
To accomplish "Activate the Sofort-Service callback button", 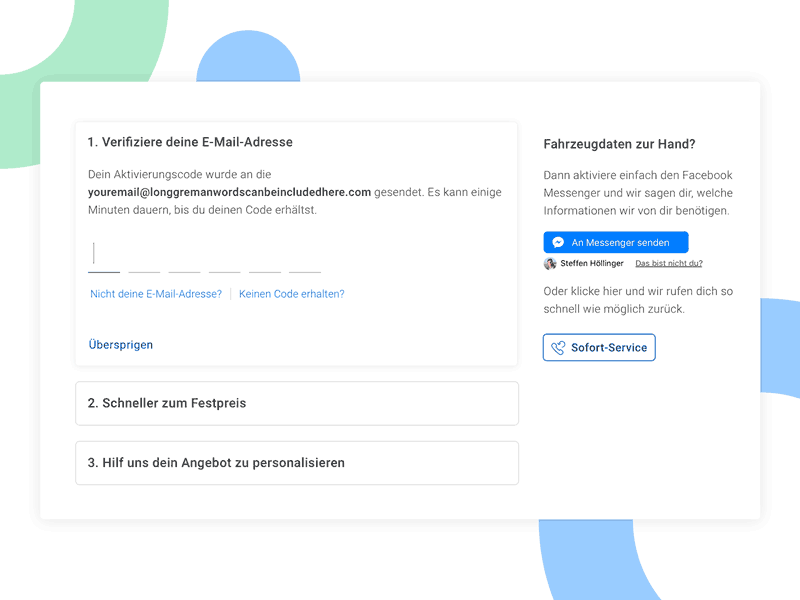I will tap(599, 347).
